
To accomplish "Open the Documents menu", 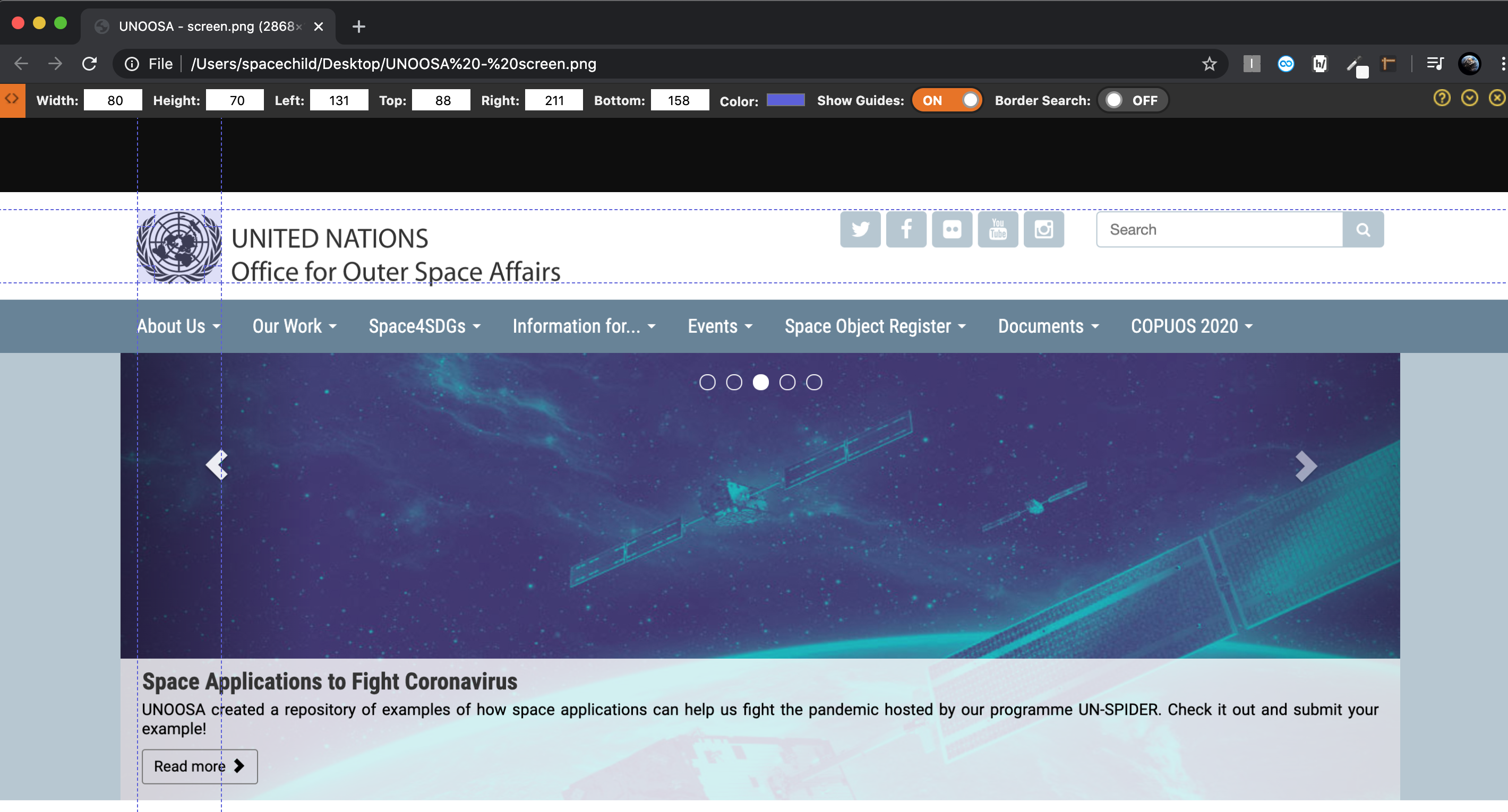I will (x=1048, y=326).
